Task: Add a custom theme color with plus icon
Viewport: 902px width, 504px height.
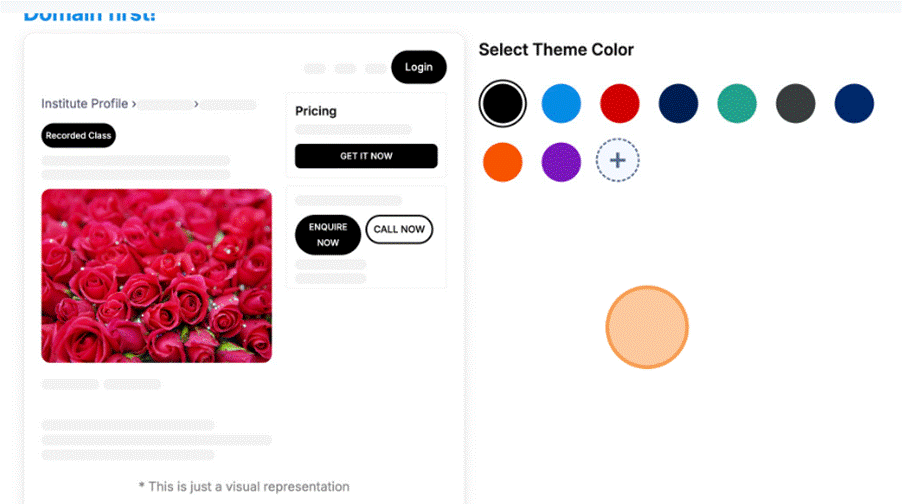Action: 618,160
